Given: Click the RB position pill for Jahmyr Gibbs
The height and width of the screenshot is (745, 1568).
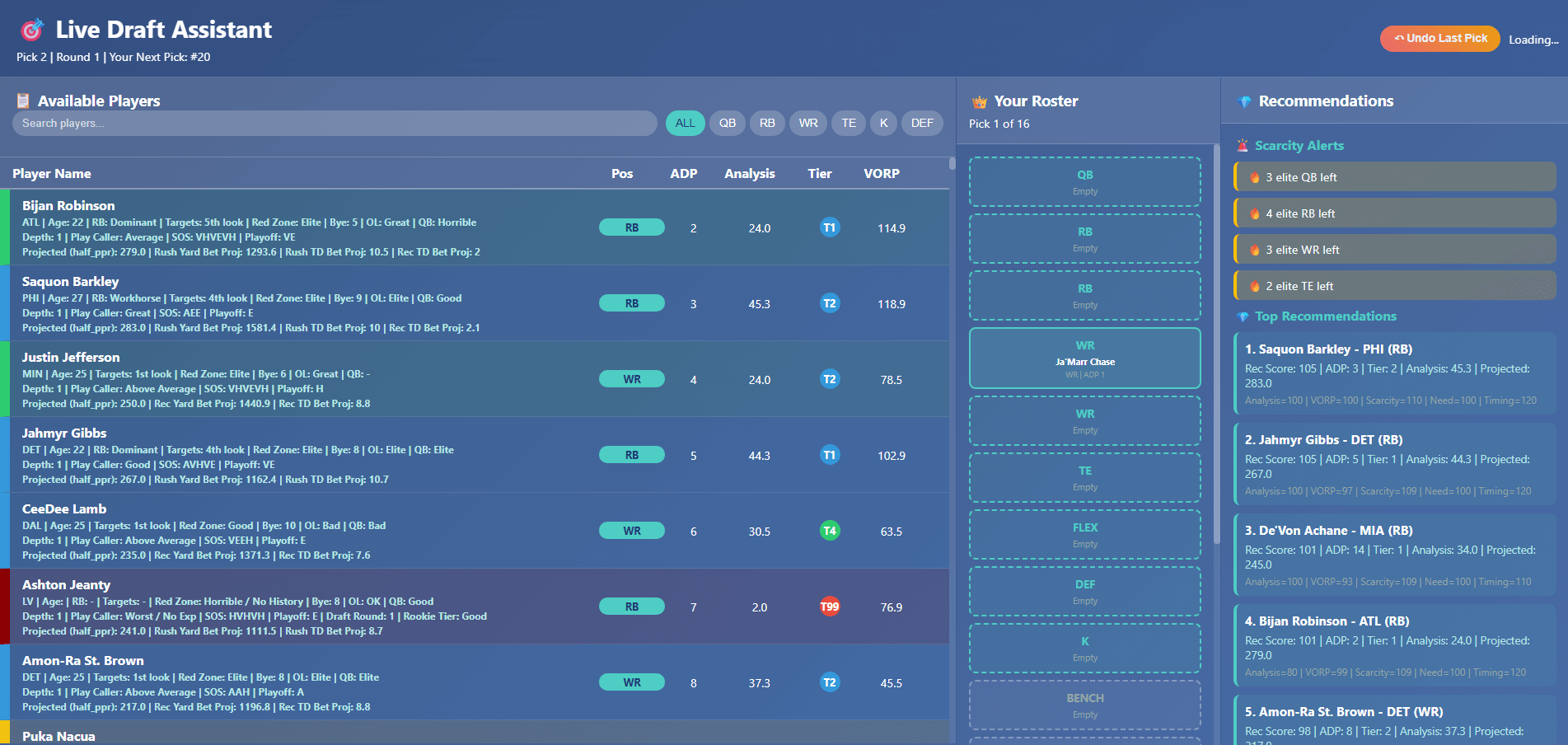Looking at the screenshot, I should point(632,455).
